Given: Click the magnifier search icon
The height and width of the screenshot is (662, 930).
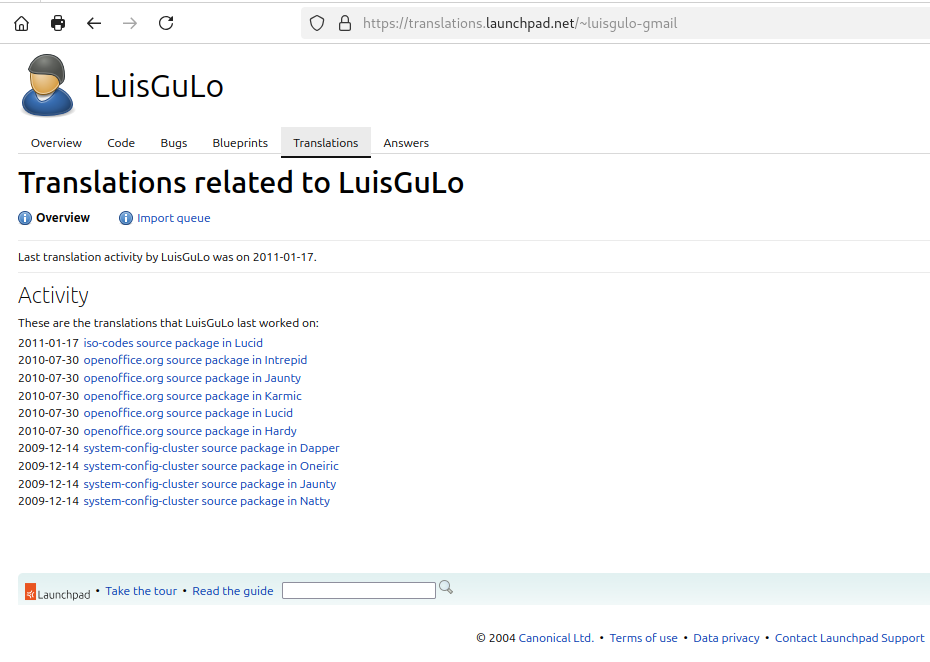Looking at the screenshot, I should coord(446,587).
